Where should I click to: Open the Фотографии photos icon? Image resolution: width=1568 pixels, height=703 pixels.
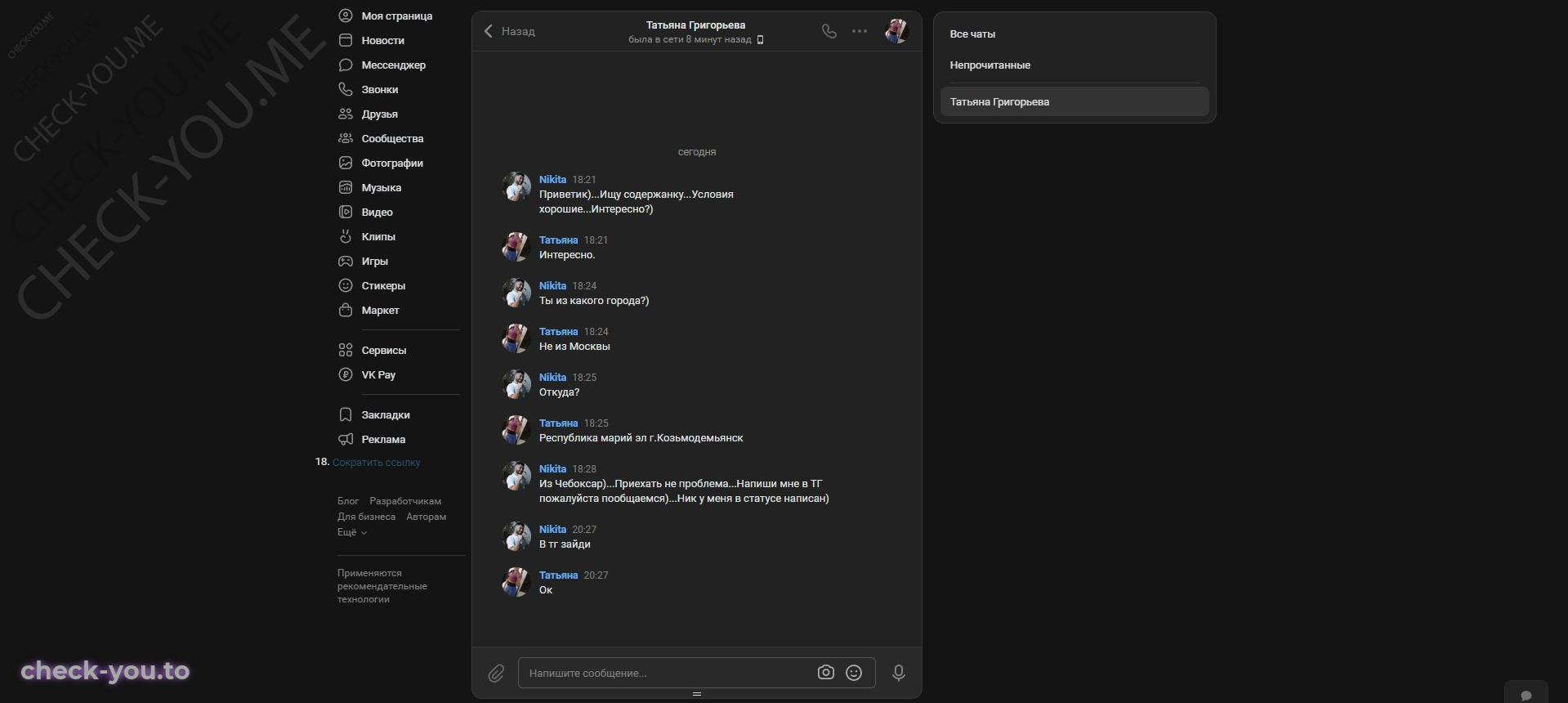(346, 163)
